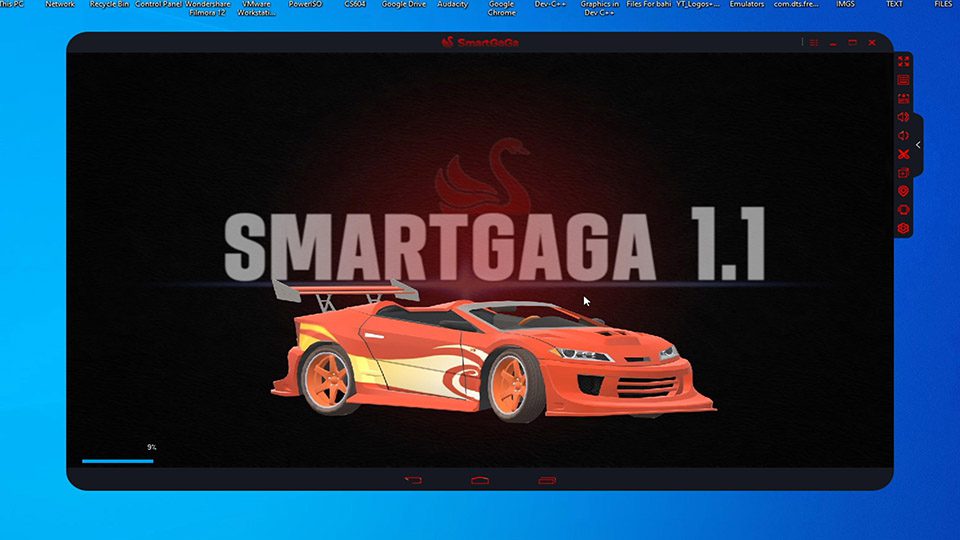960x540 pixels.
Task: Select the TEXT desktop label
Action: tap(894, 4)
